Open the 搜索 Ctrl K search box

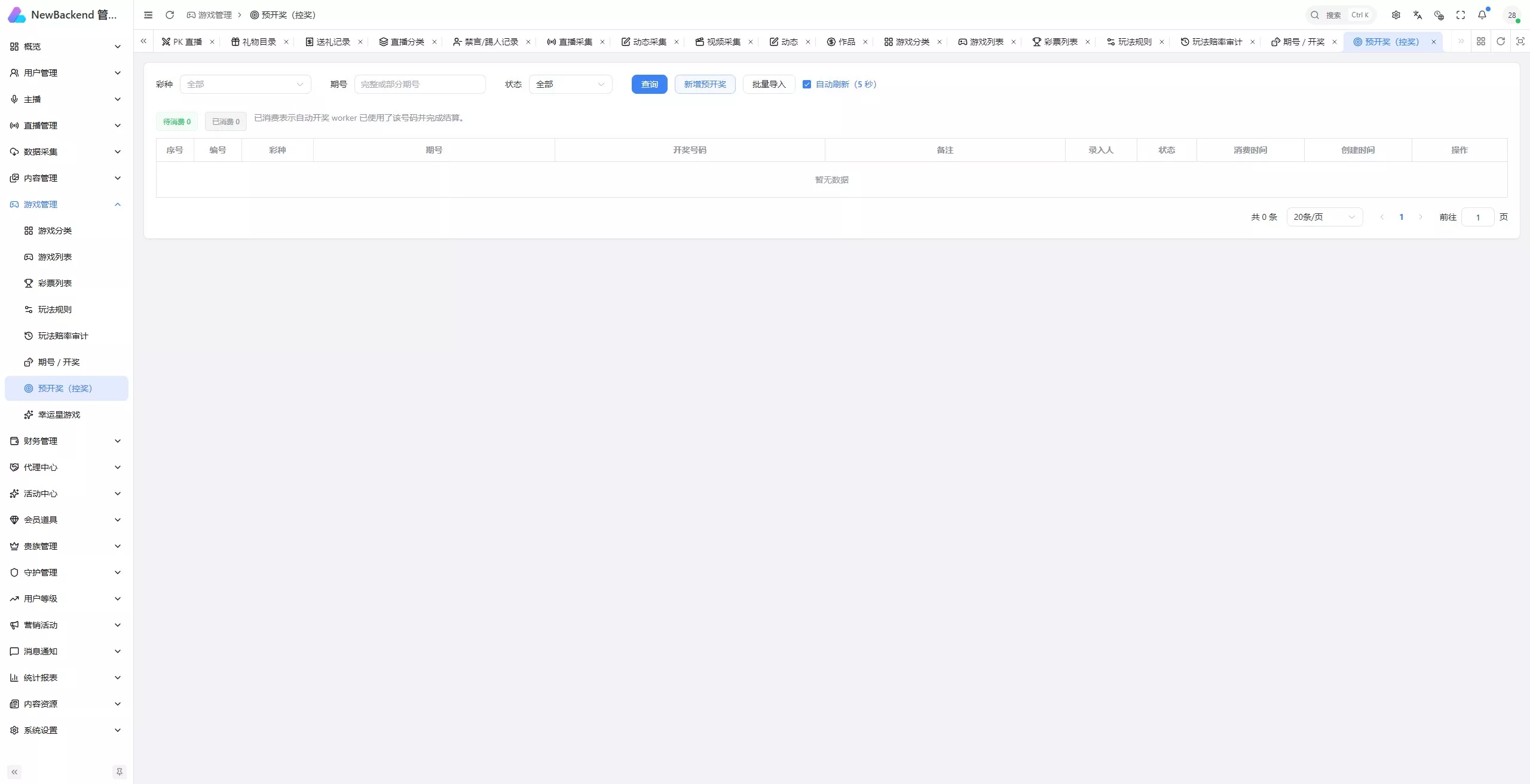(1342, 15)
